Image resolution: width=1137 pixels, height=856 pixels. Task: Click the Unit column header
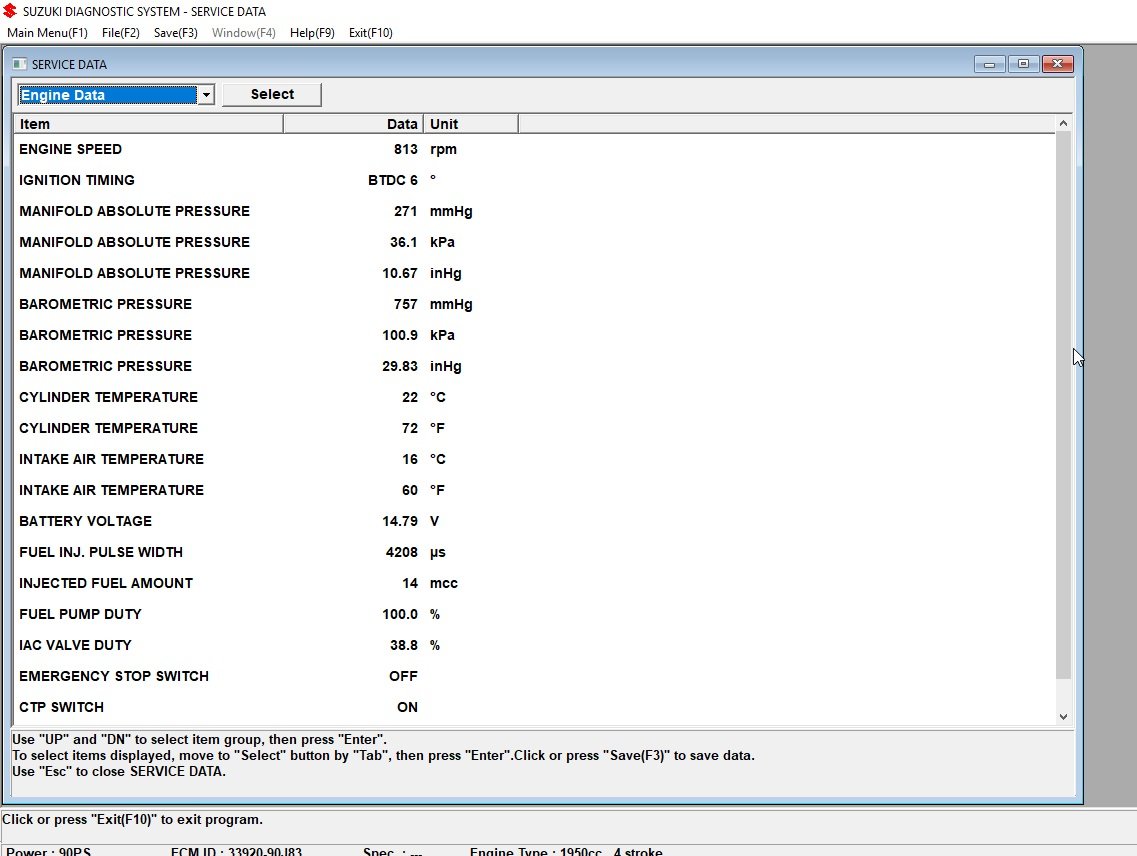point(471,124)
